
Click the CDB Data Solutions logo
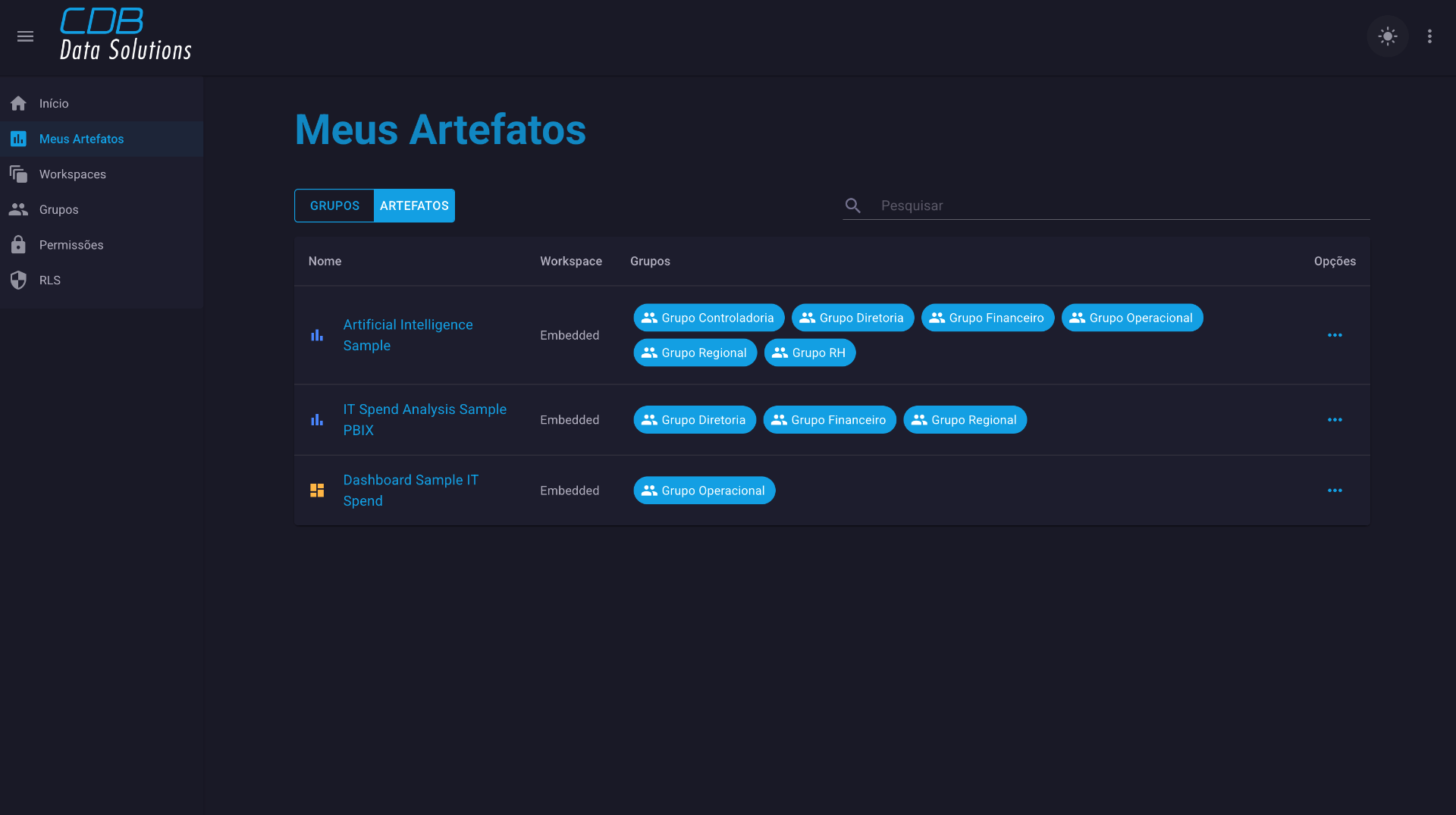125,35
